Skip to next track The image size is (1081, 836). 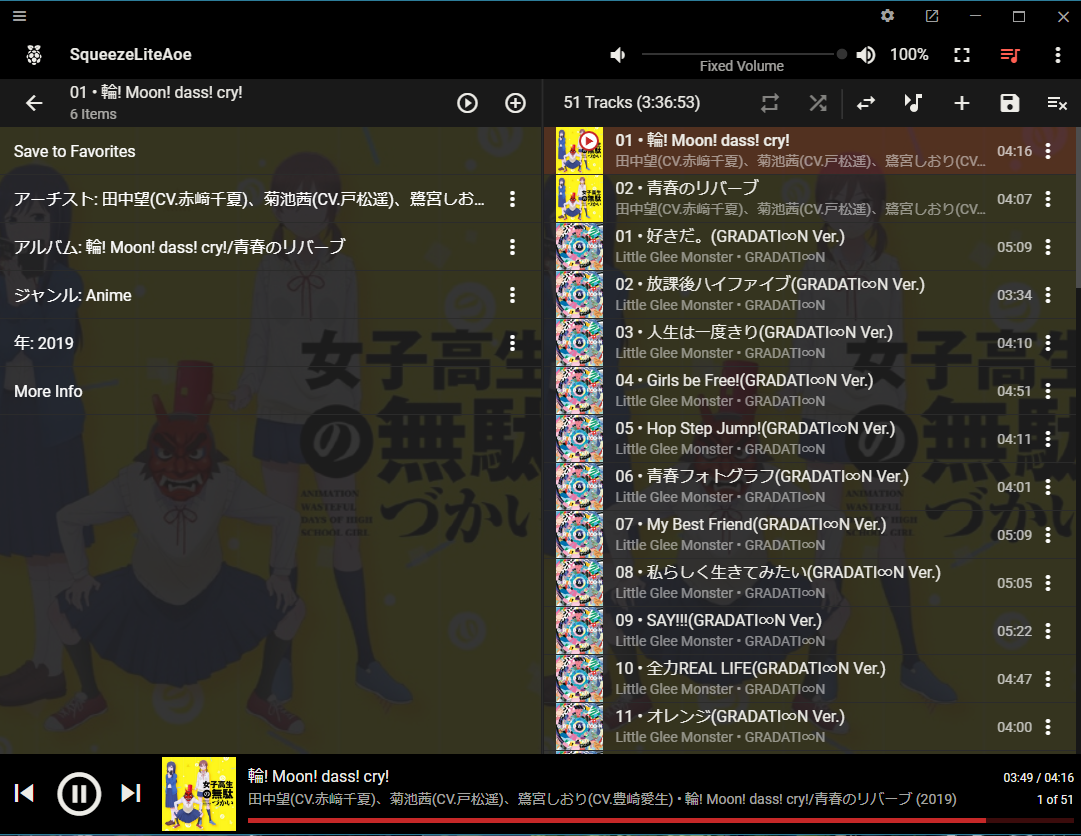point(131,793)
